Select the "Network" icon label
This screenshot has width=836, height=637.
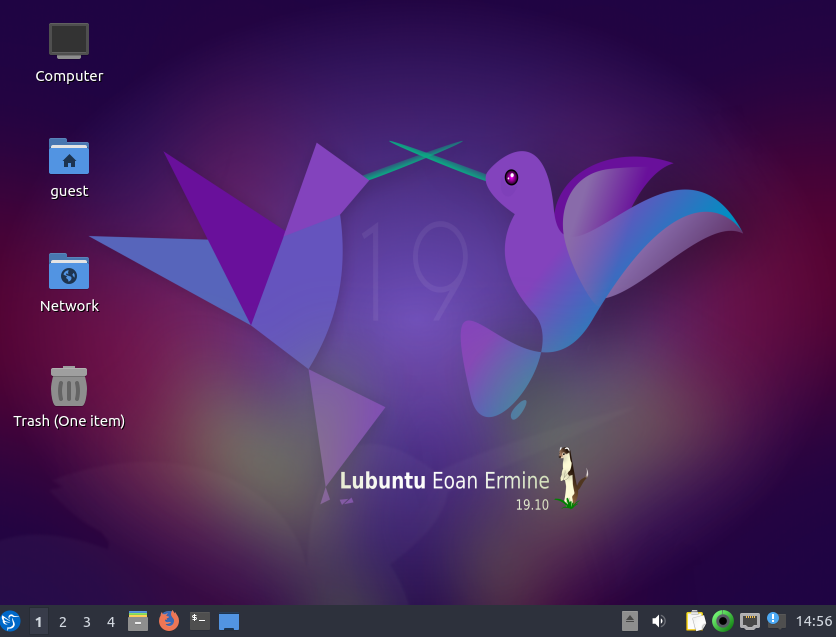coord(69,306)
